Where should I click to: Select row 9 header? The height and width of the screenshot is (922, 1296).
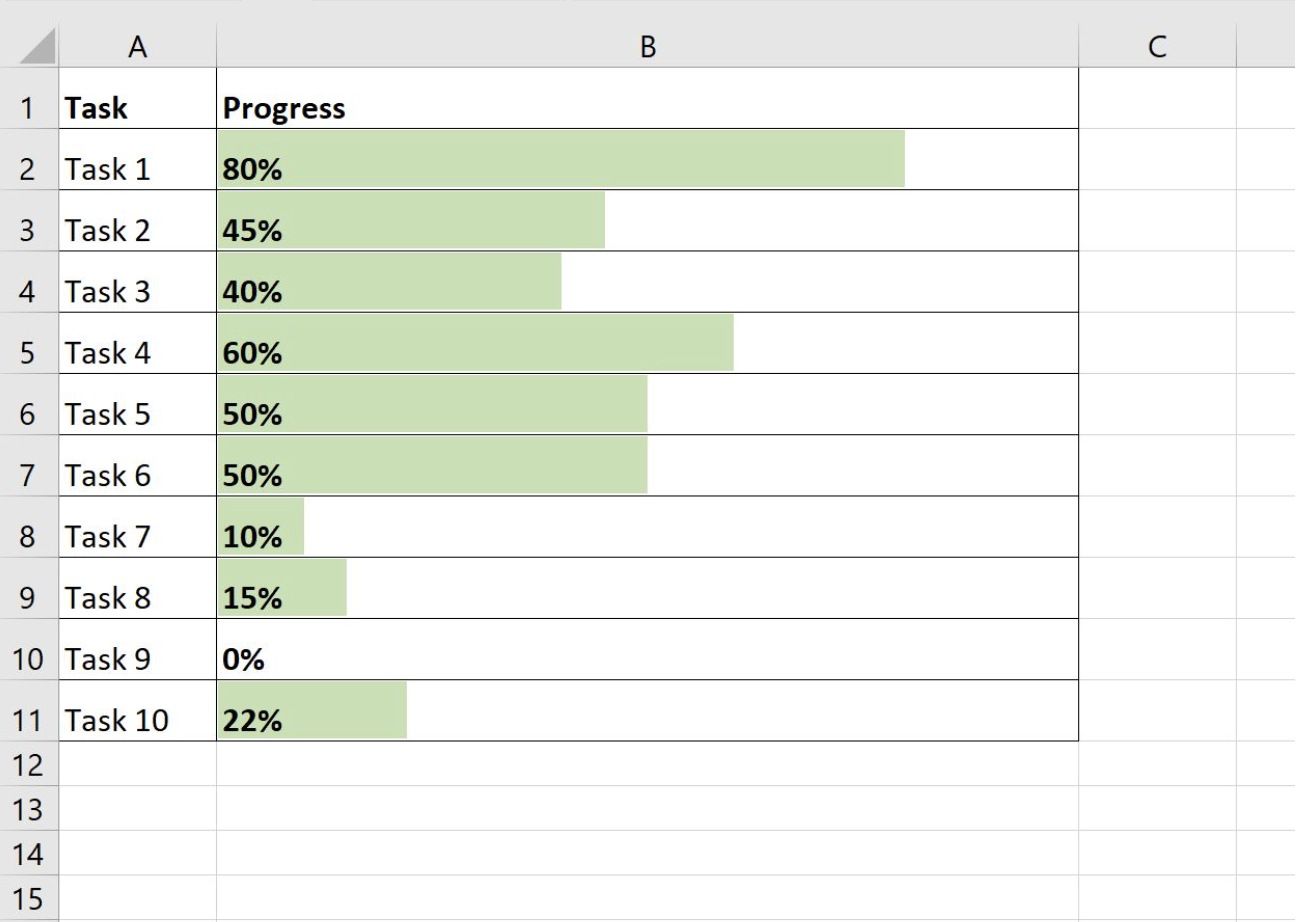tap(28, 598)
